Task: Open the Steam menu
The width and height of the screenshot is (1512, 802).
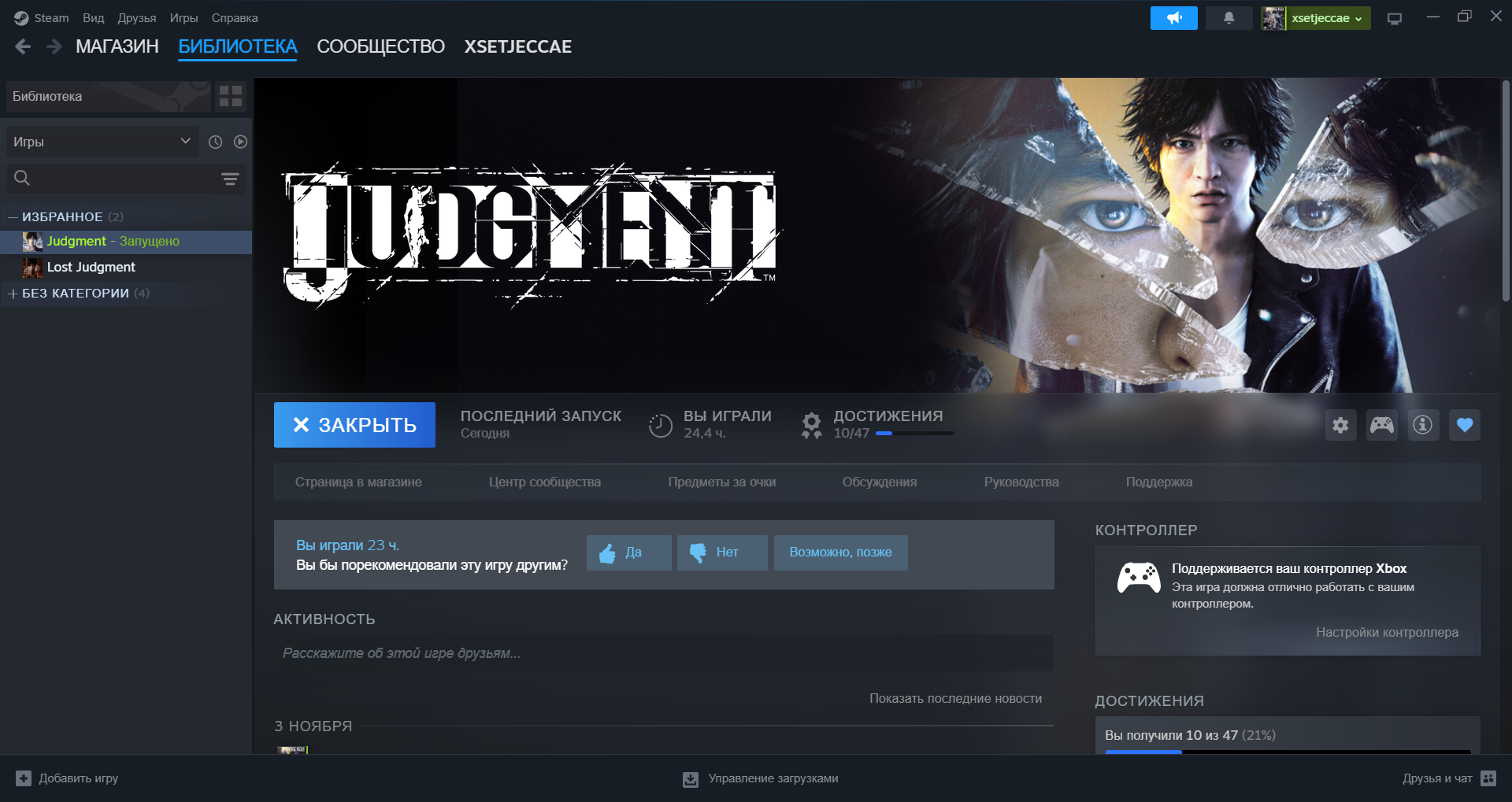Action: coord(51,18)
